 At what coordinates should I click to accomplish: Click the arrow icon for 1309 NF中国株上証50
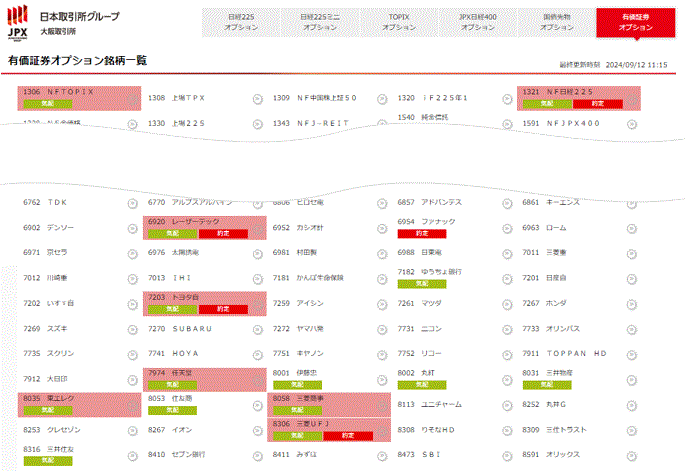click(x=382, y=99)
